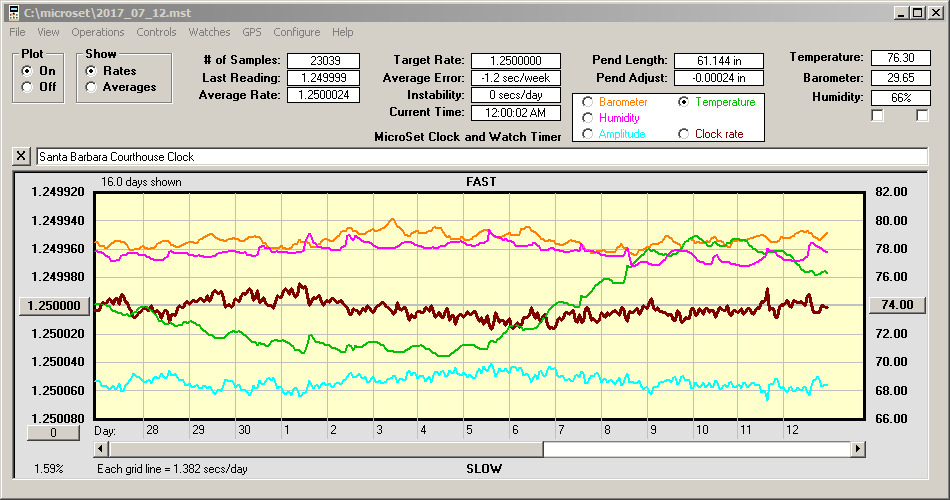Click the 1.250000 center rate button

tap(54, 305)
